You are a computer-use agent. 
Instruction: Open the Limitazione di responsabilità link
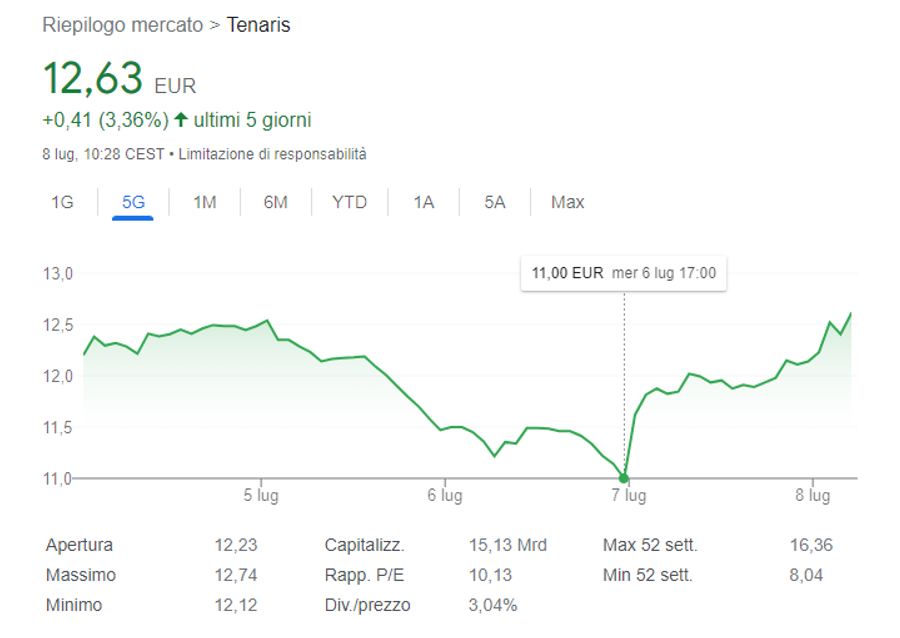click(x=272, y=154)
